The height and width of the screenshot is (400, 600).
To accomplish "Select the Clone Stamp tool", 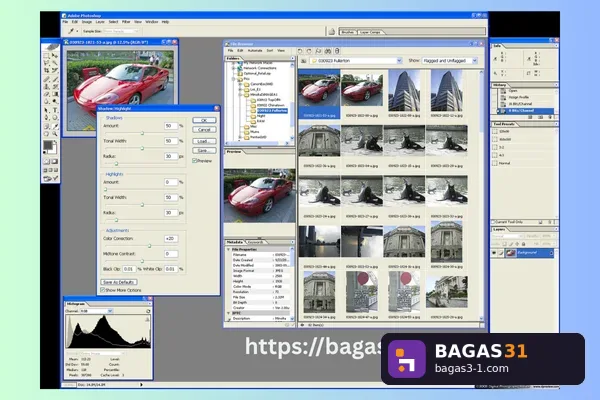I will (46, 87).
